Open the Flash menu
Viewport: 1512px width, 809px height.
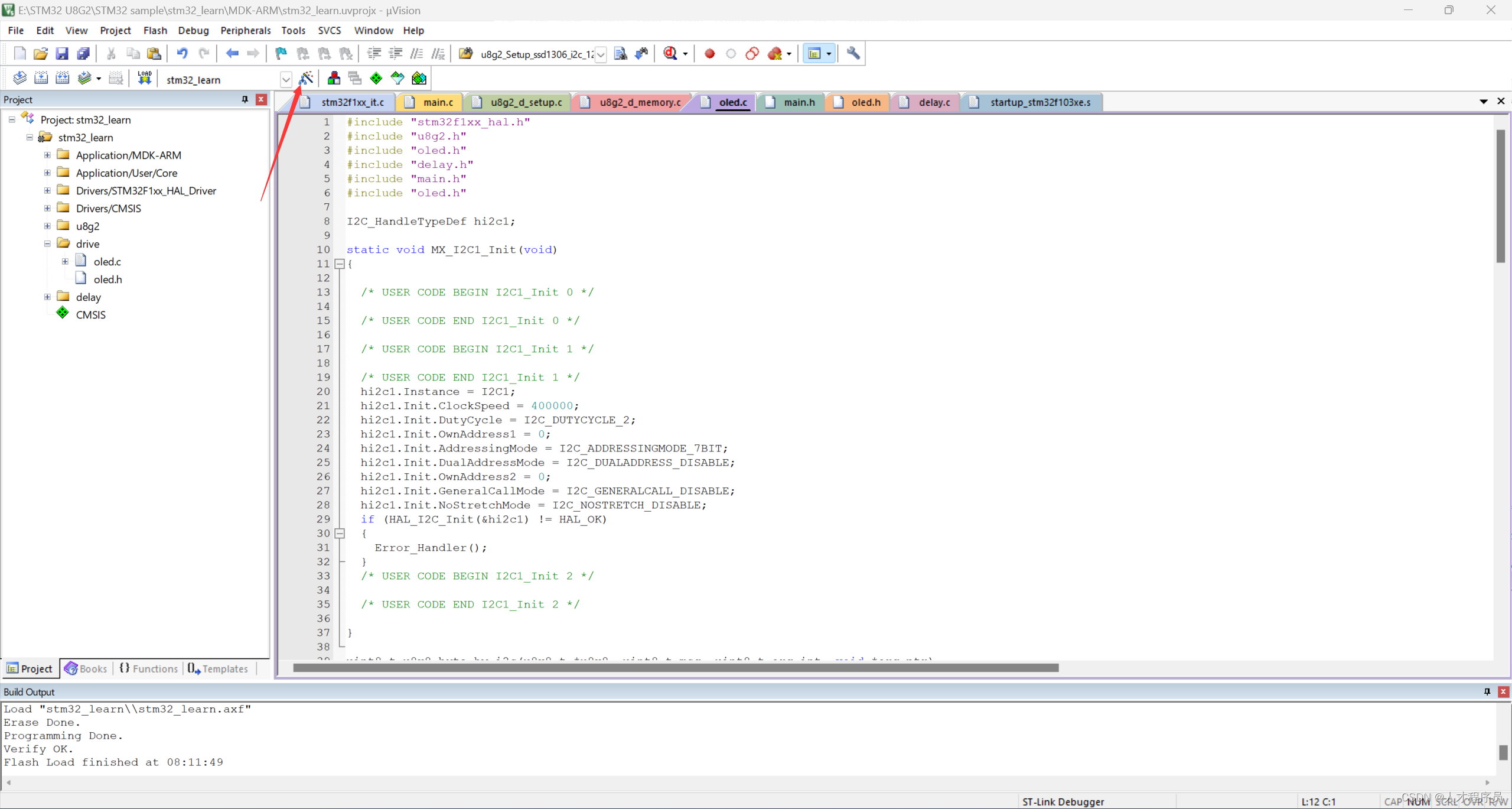click(x=154, y=30)
